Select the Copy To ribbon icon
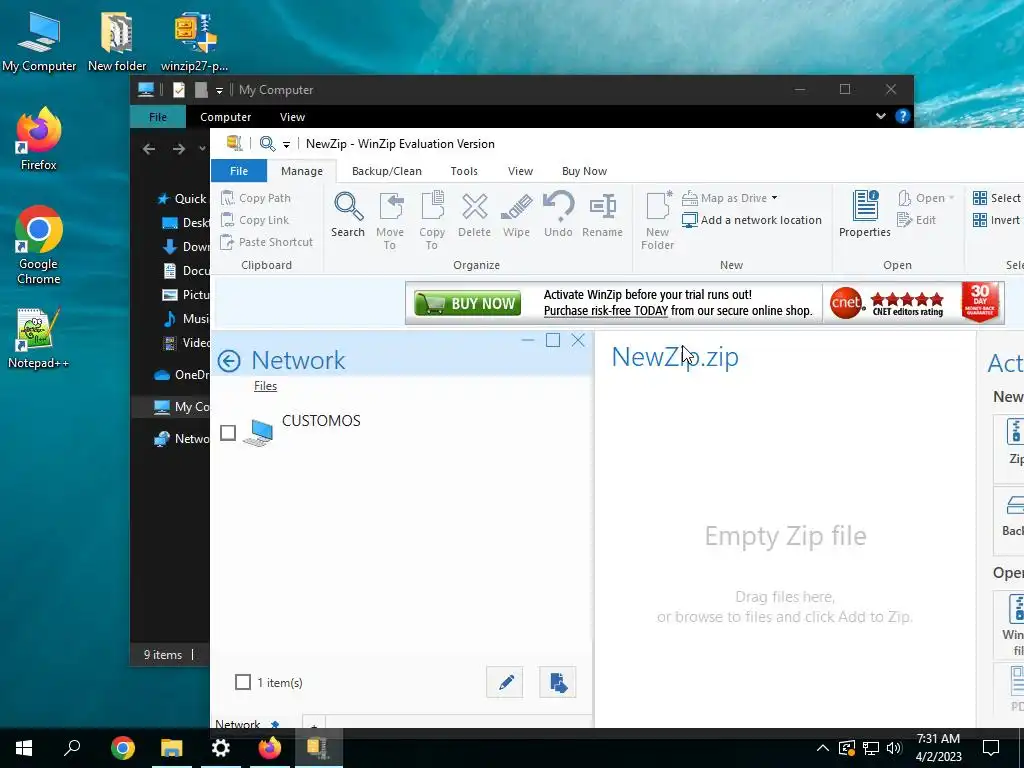The image size is (1024, 768). click(x=432, y=221)
